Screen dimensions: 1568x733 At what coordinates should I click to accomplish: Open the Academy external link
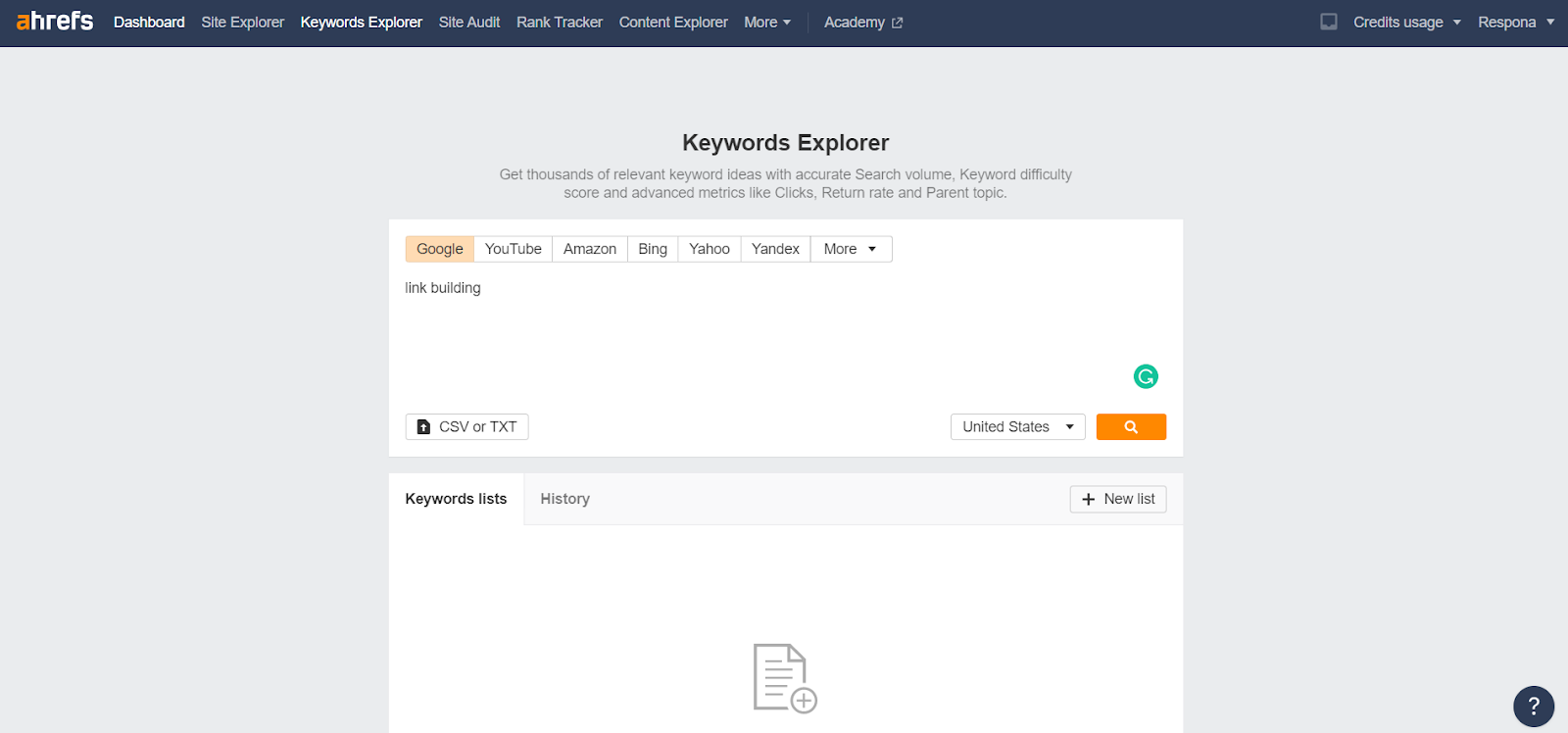click(863, 22)
